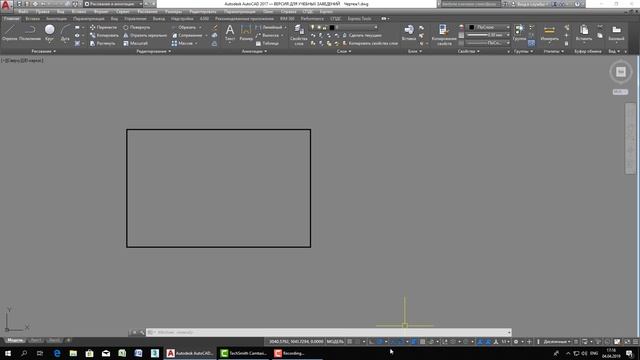Toggle ortho mode in status bar
This screenshot has height=360, width=640.
pos(371,342)
